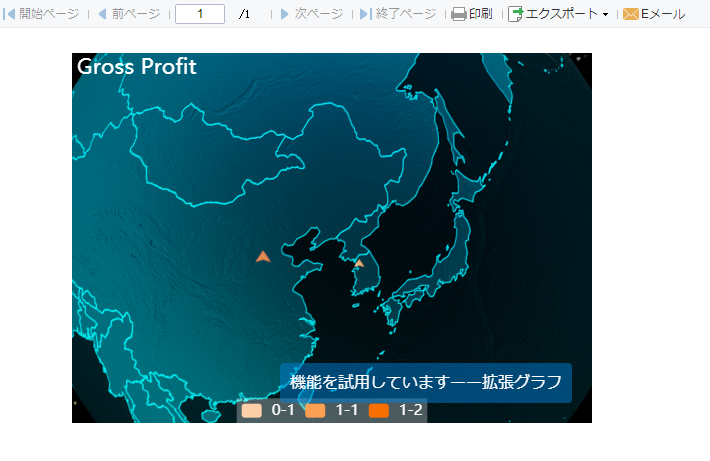Toggle the 1-2 legend swatch
The width and height of the screenshot is (710, 461).
379,411
